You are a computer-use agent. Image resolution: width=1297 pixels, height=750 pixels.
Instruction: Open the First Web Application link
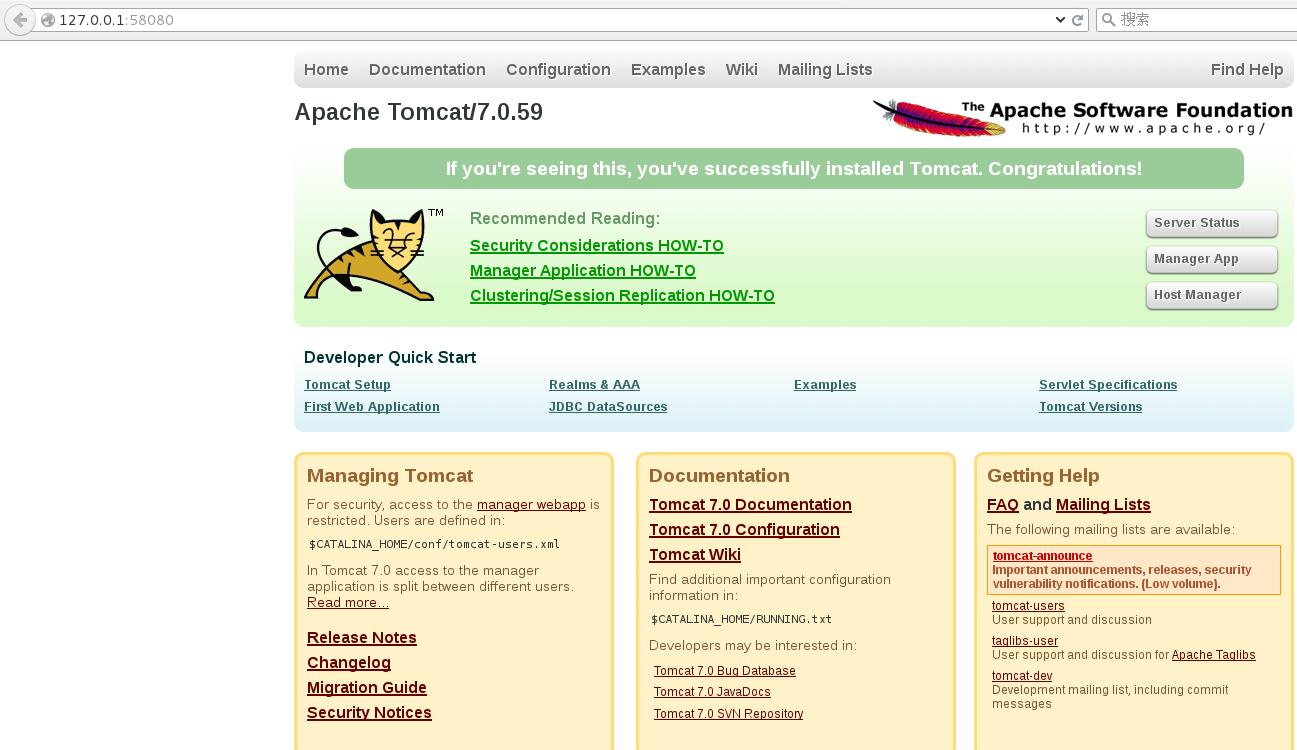coord(372,407)
